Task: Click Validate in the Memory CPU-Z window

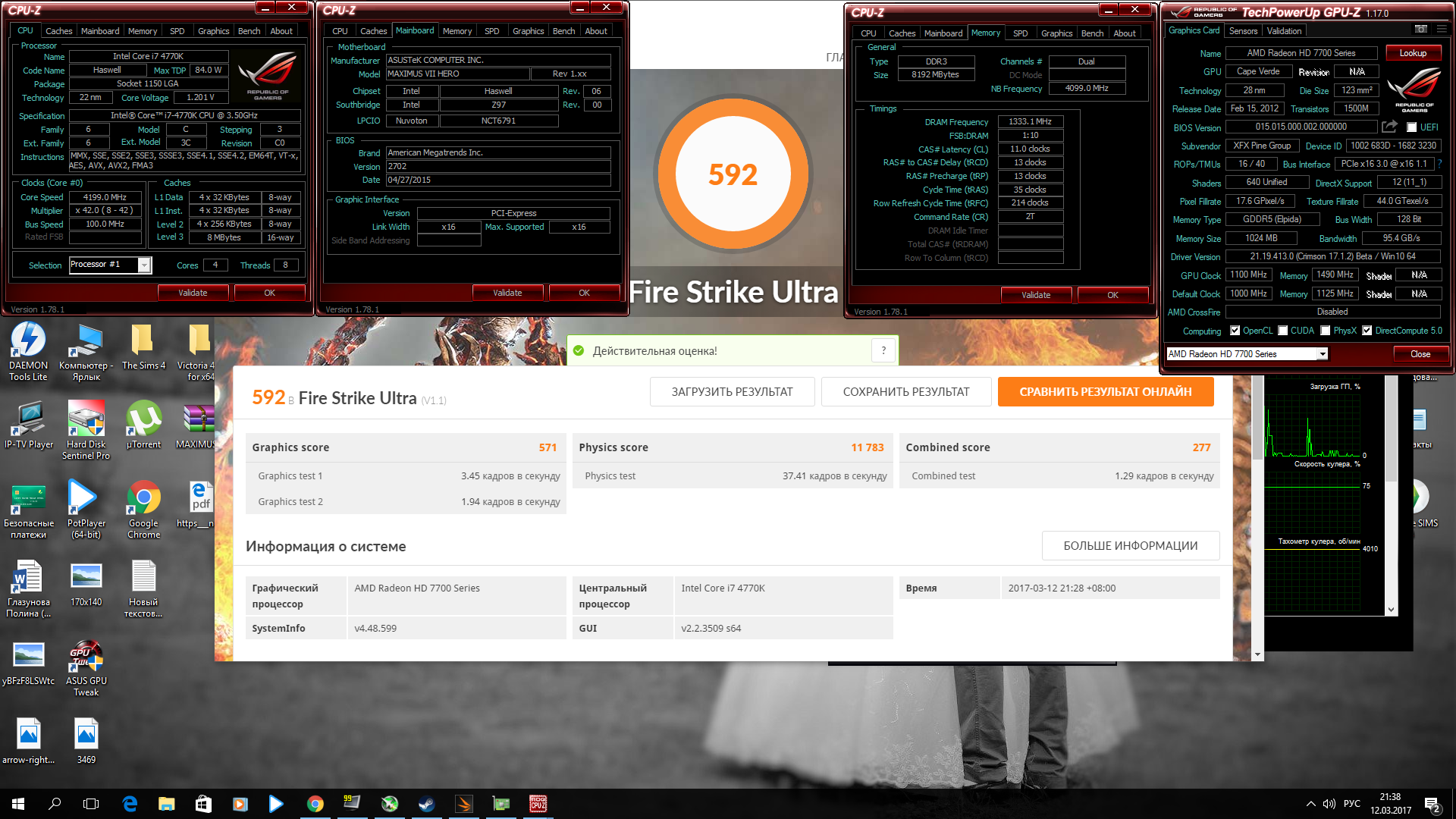Action: [1036, 295]
